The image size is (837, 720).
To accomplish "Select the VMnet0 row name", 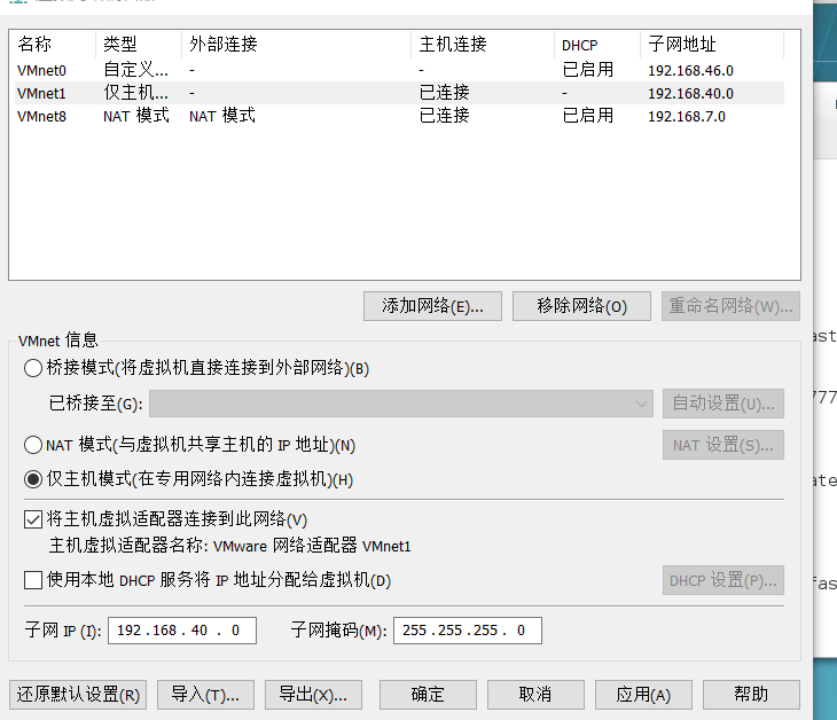I will (42, 70).
